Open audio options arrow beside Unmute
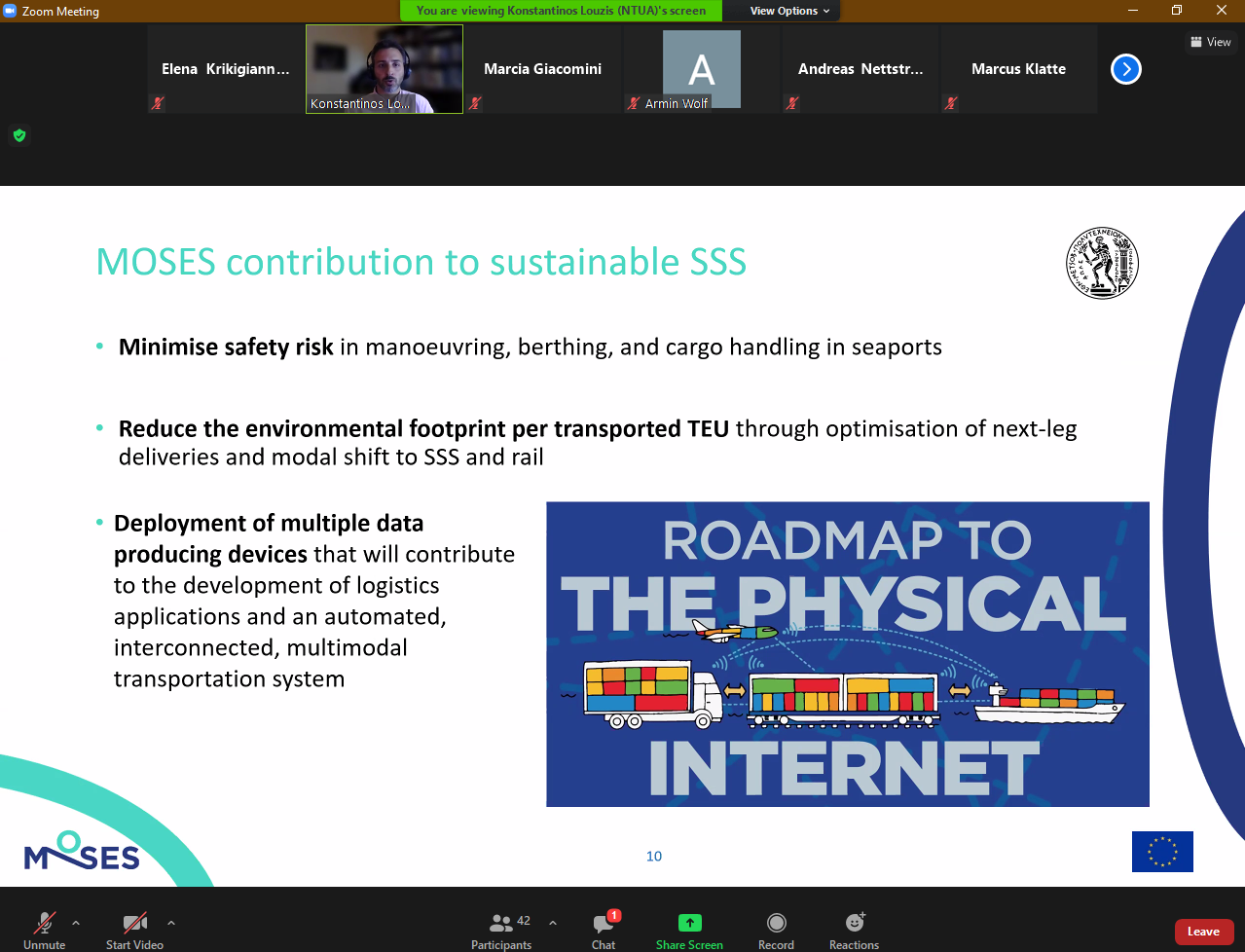Viewport: 1245px width, 952px height. [76, 923]
